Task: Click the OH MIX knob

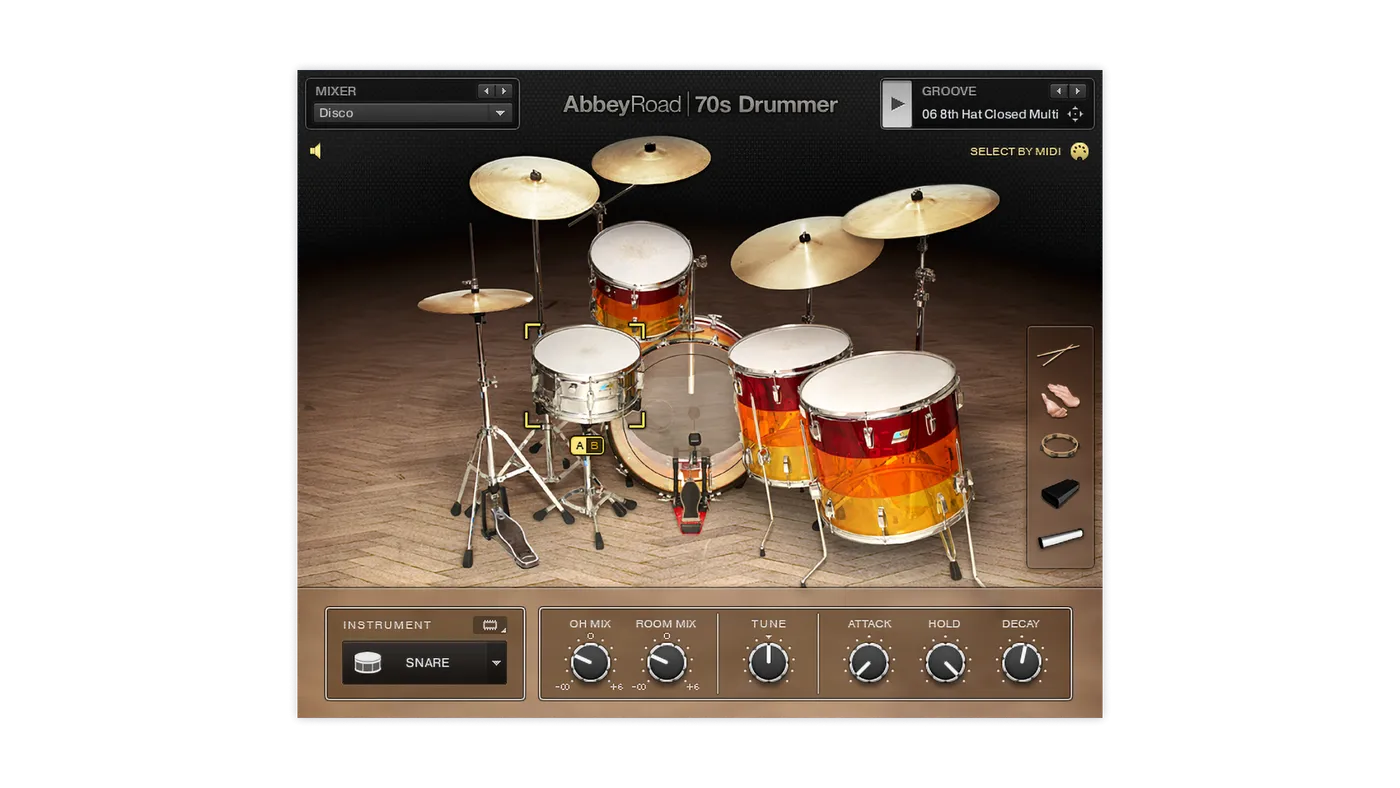Action: point(590,662)
